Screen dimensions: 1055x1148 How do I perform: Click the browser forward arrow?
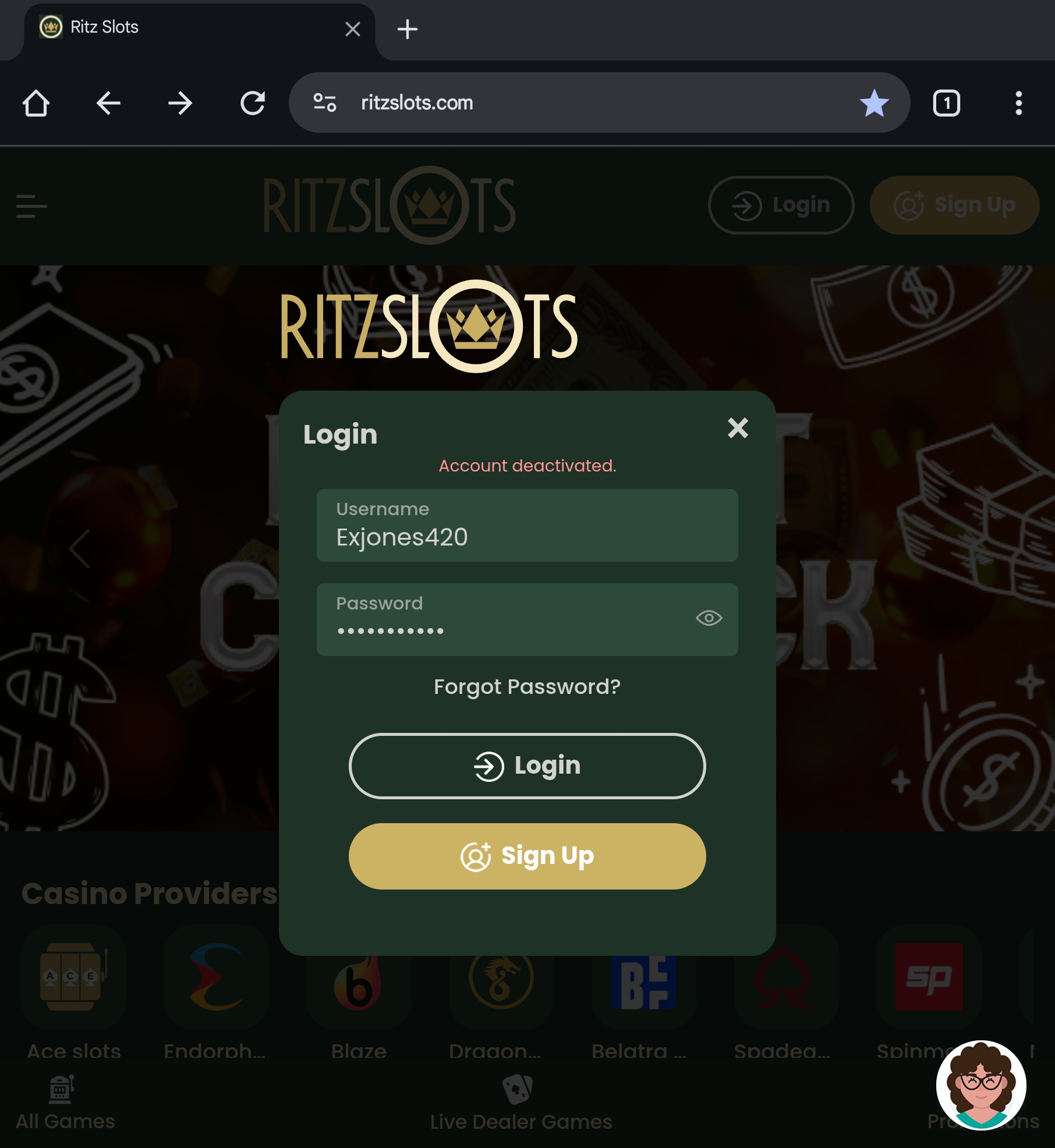pos(180,103)
